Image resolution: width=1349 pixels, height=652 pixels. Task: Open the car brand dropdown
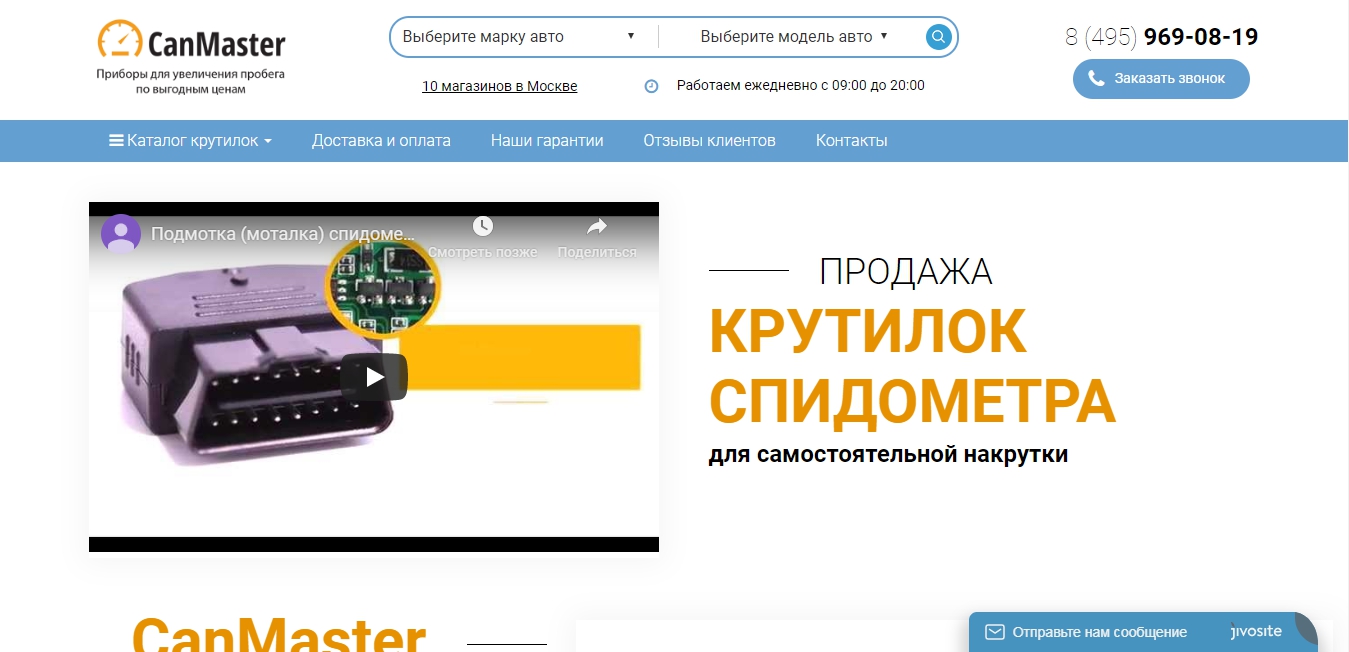click(x=519, y=37)
